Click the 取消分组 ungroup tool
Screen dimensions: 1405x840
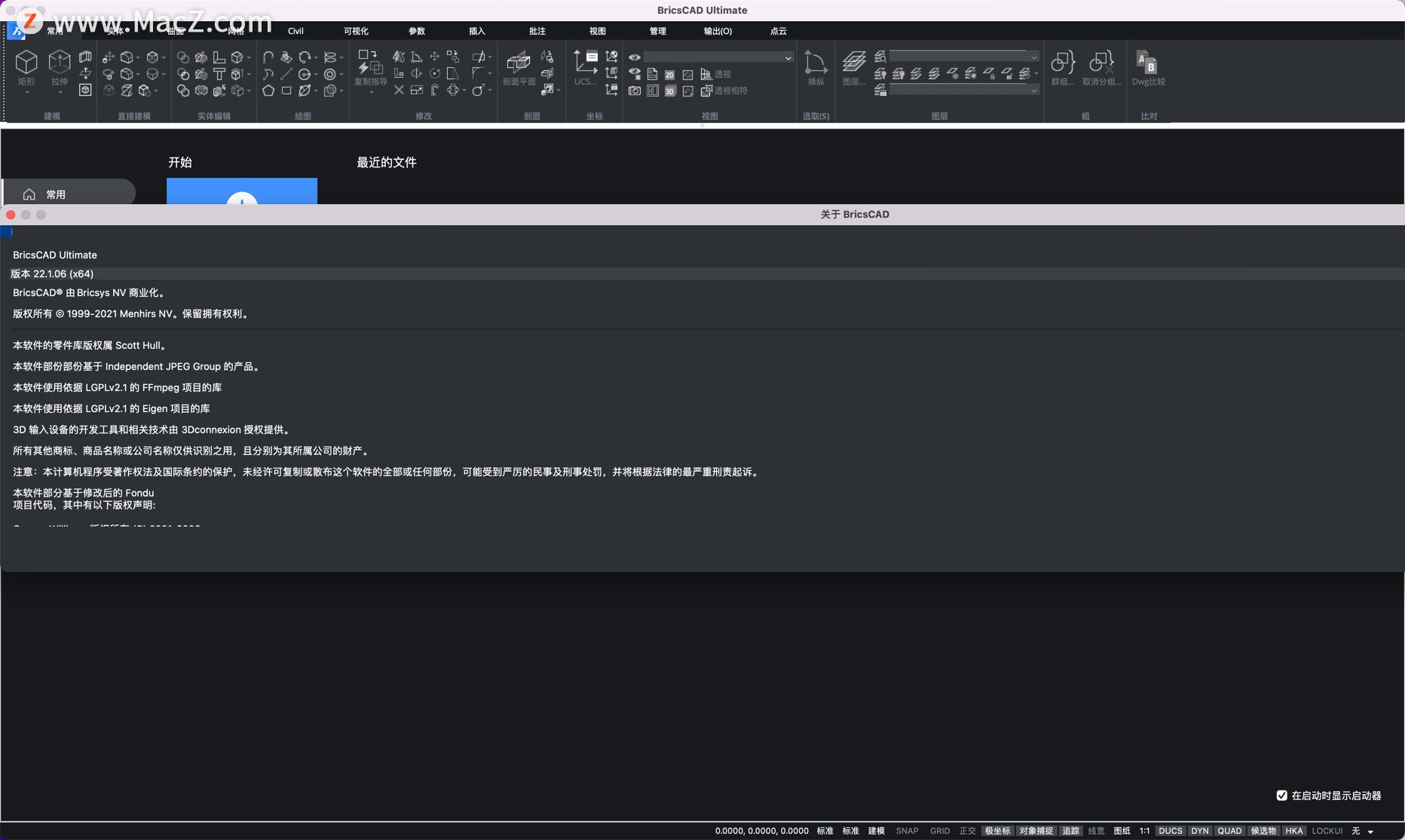coord(1102,68)
